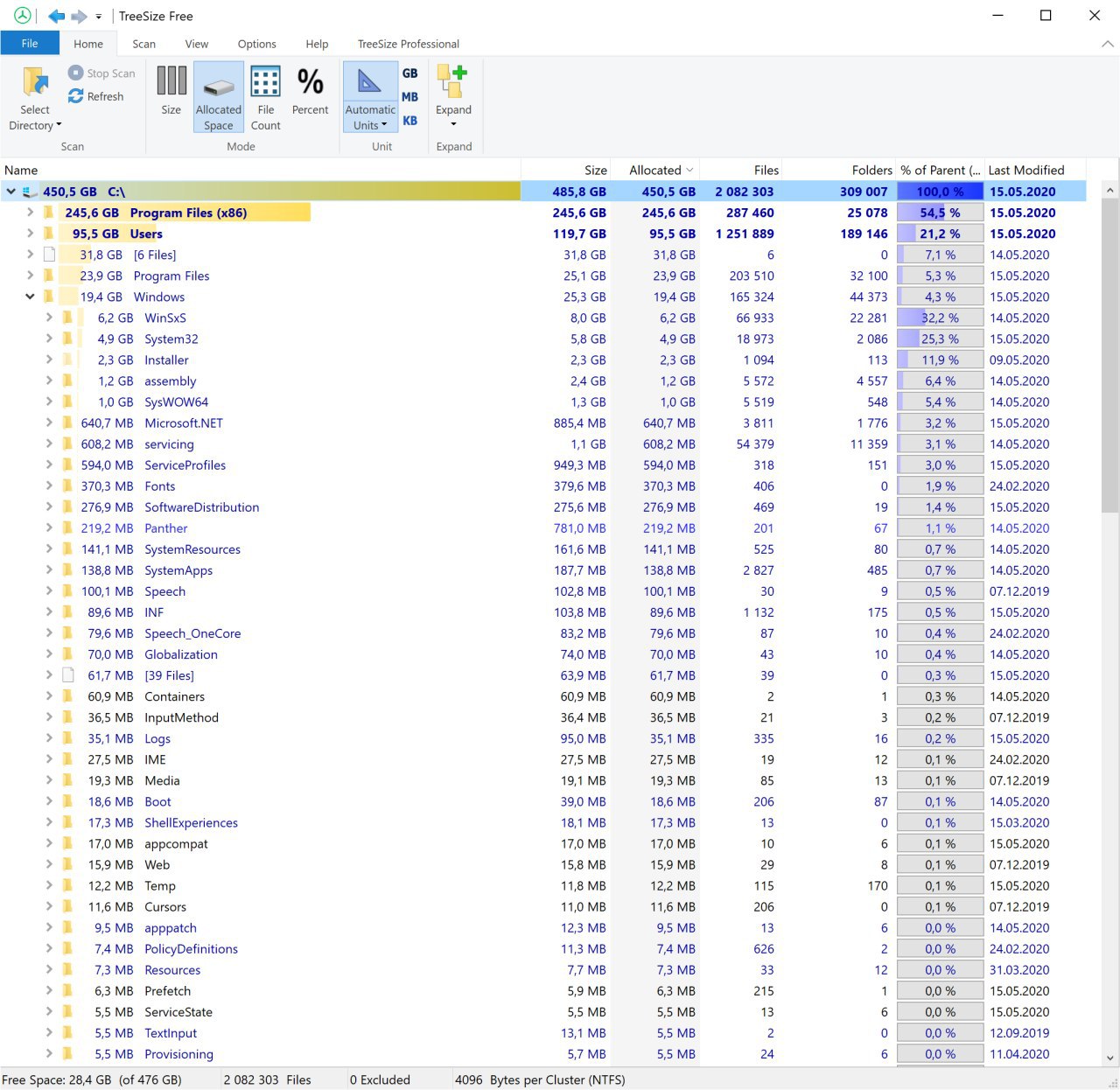Click the forward navigation arrow

[x=79, y=16]
